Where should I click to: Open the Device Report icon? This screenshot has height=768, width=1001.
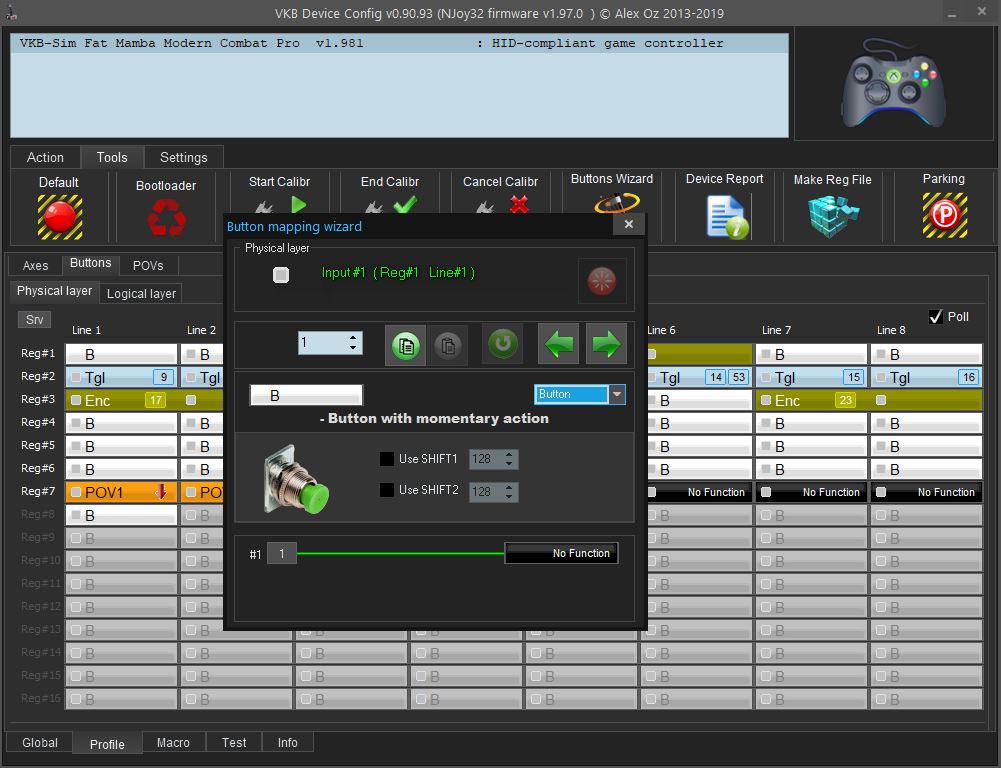pyautogui.click(x=726, y=217)
